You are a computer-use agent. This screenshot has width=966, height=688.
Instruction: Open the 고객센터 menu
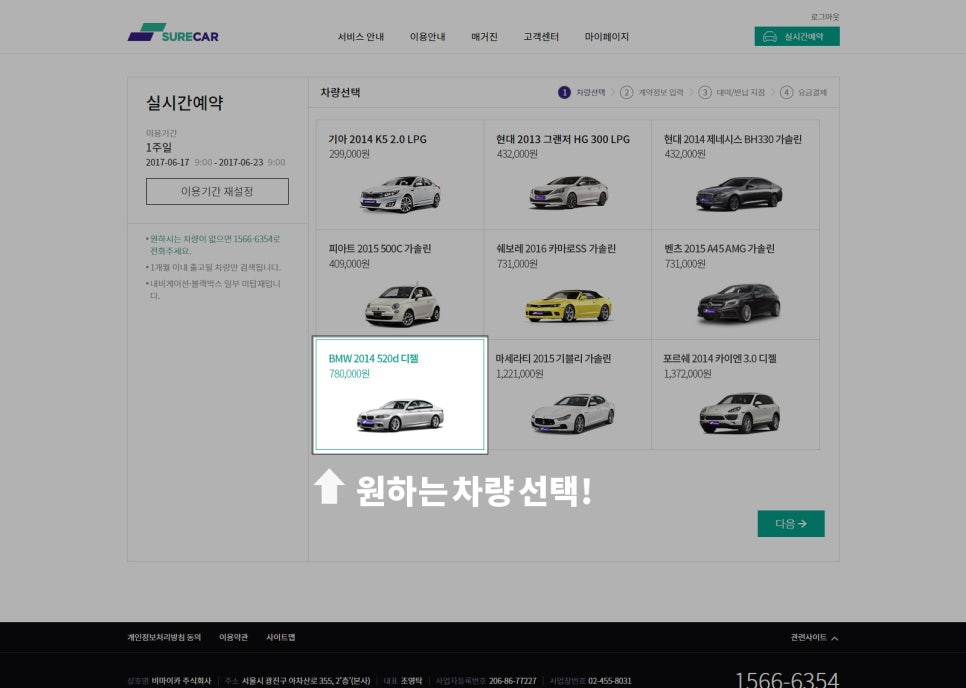click(x=541, y=37)
